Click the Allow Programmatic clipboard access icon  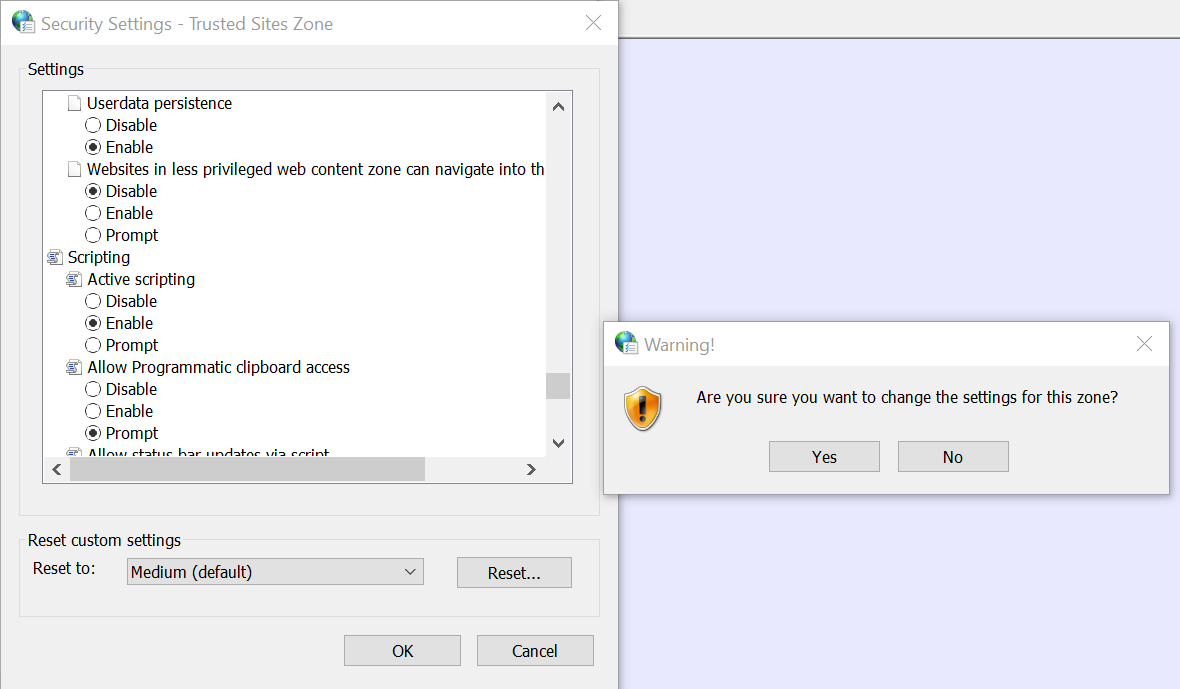coord(74,368)
